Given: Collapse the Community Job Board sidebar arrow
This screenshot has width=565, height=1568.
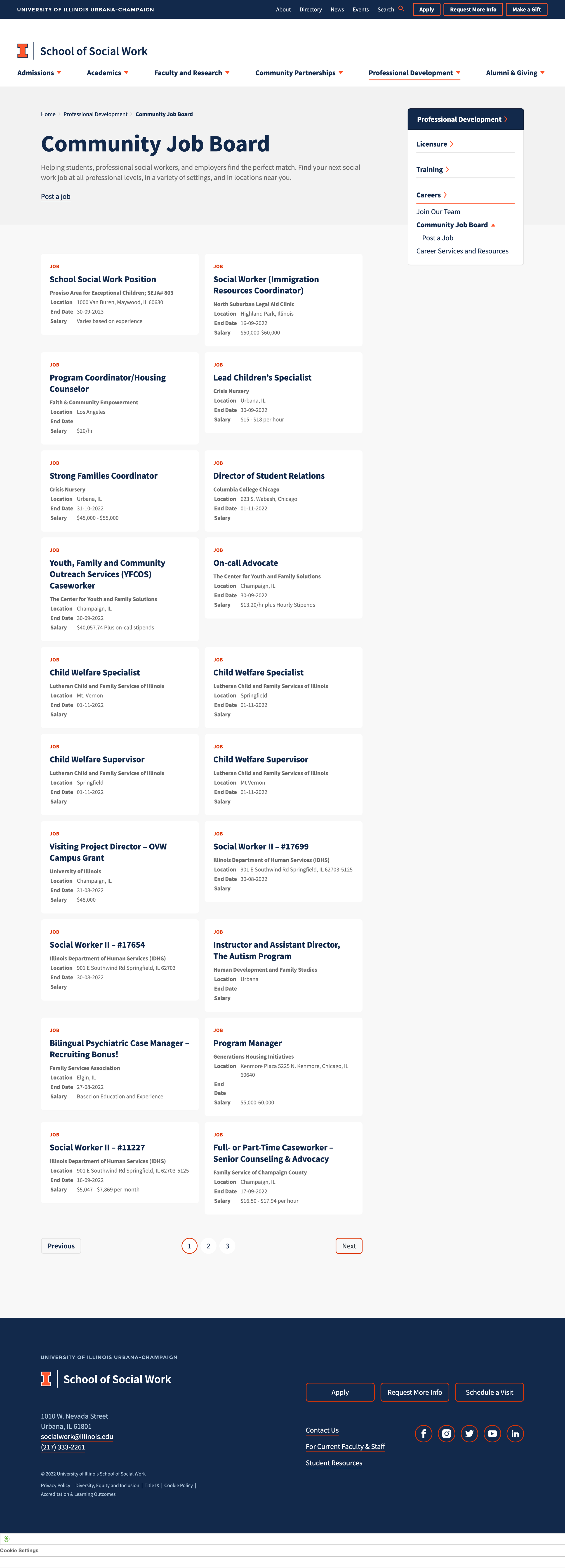Looking at the screenshot, I should coord(493,225).
